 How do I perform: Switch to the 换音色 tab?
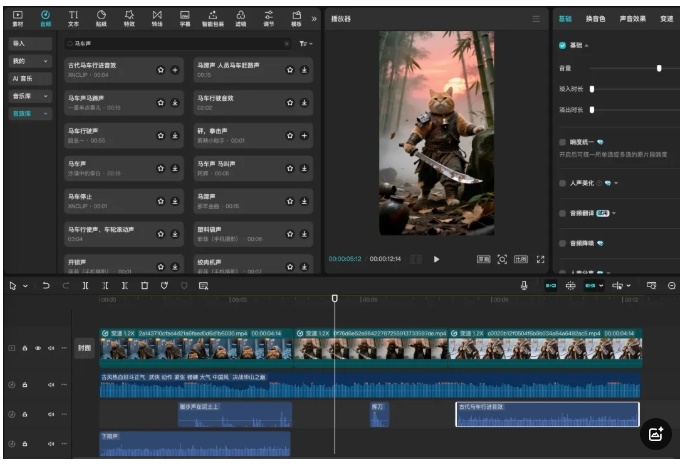pyautogui.click(x=595, y=18)
